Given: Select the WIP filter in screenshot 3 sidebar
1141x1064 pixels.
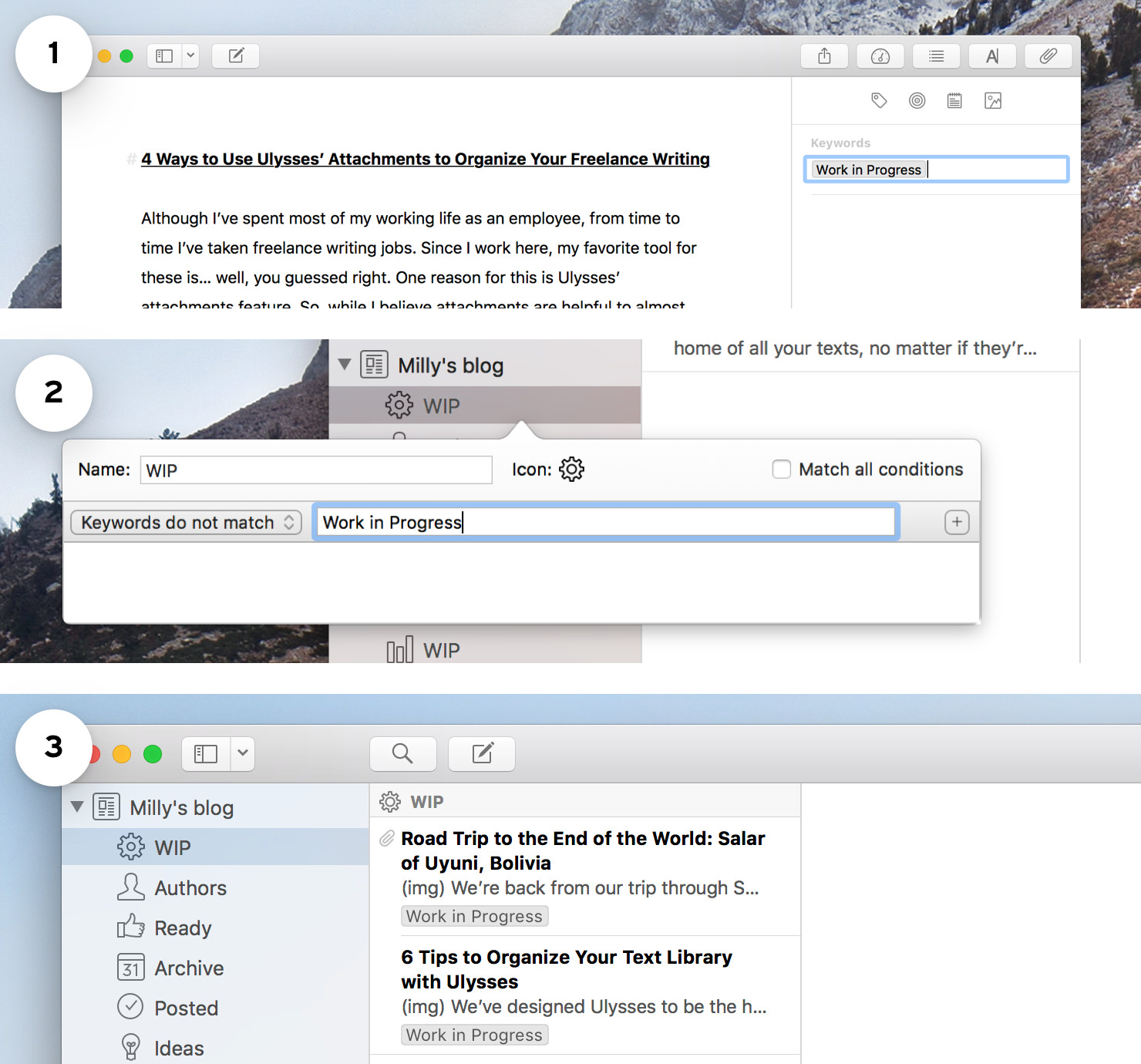Looking at the screenshot, I should click(x=215, y=847).
